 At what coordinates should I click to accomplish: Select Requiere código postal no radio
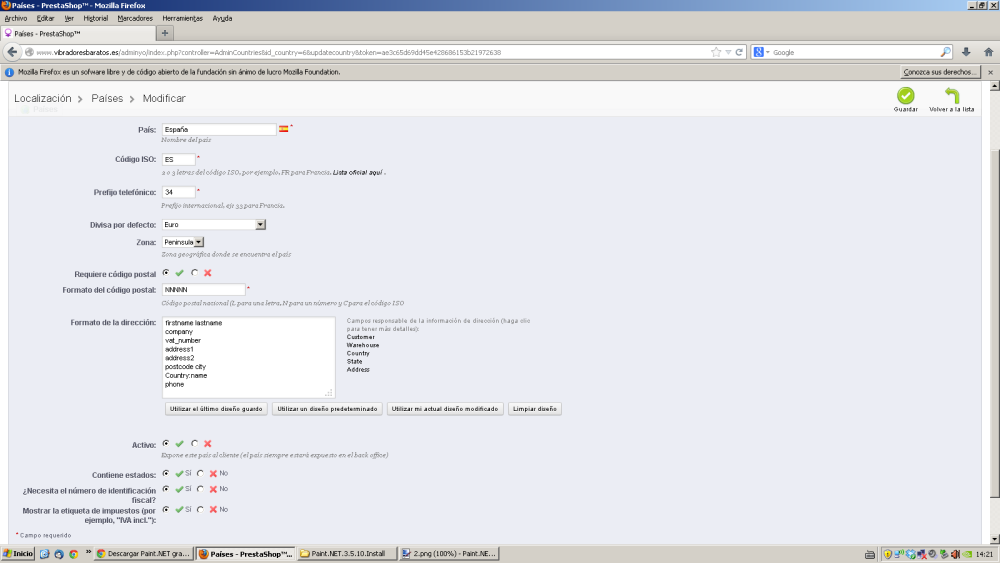click(x=195, y=273)
